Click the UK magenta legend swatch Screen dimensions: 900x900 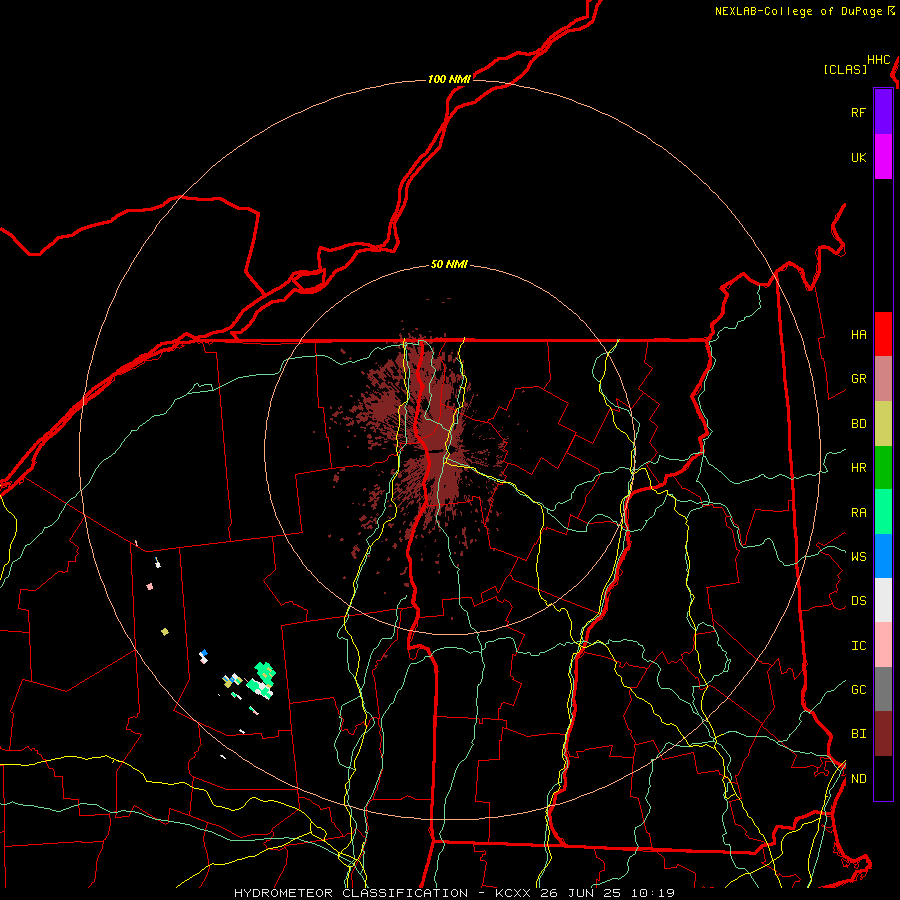point(883,157)
